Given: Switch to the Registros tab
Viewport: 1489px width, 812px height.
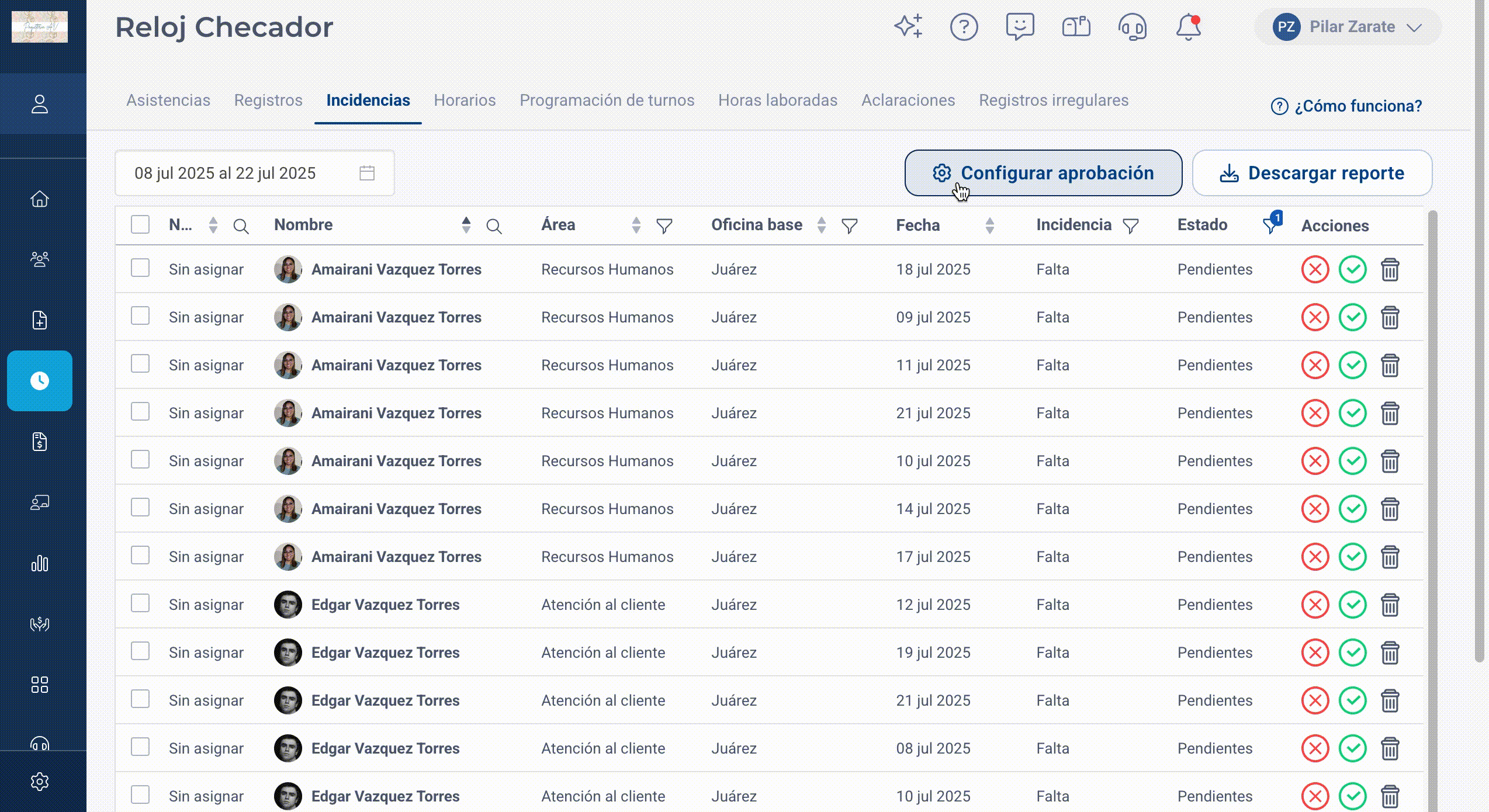Looking at the screenshot, I should (x=268, y=100).
